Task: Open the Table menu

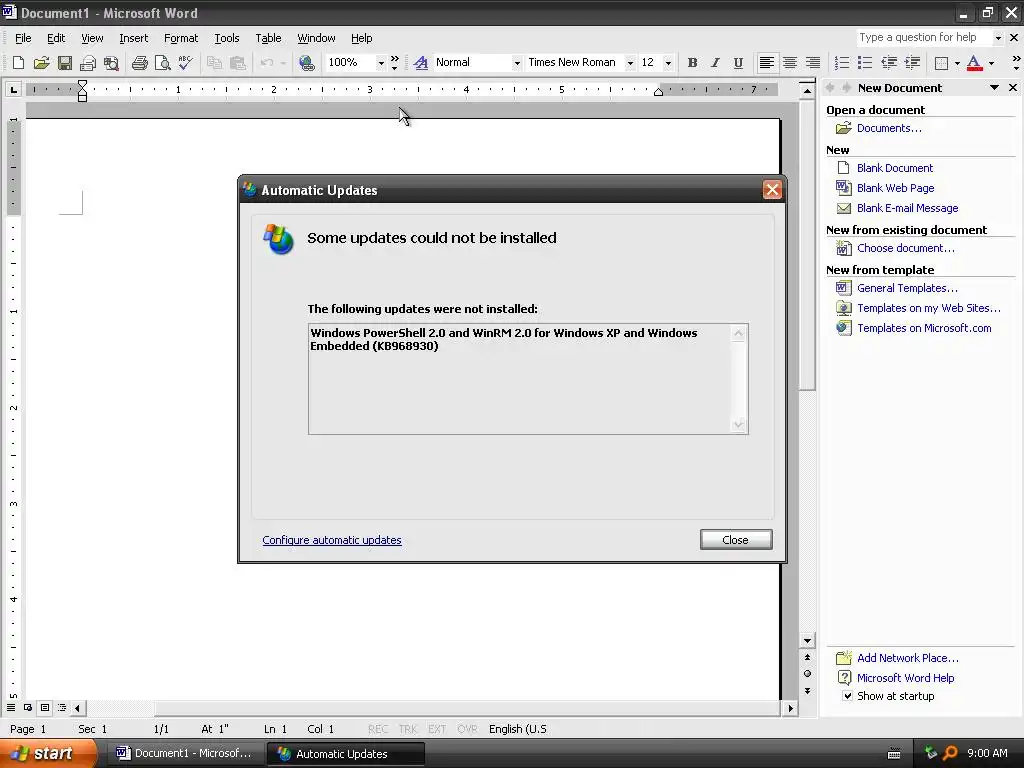Action: pos(268,38)
